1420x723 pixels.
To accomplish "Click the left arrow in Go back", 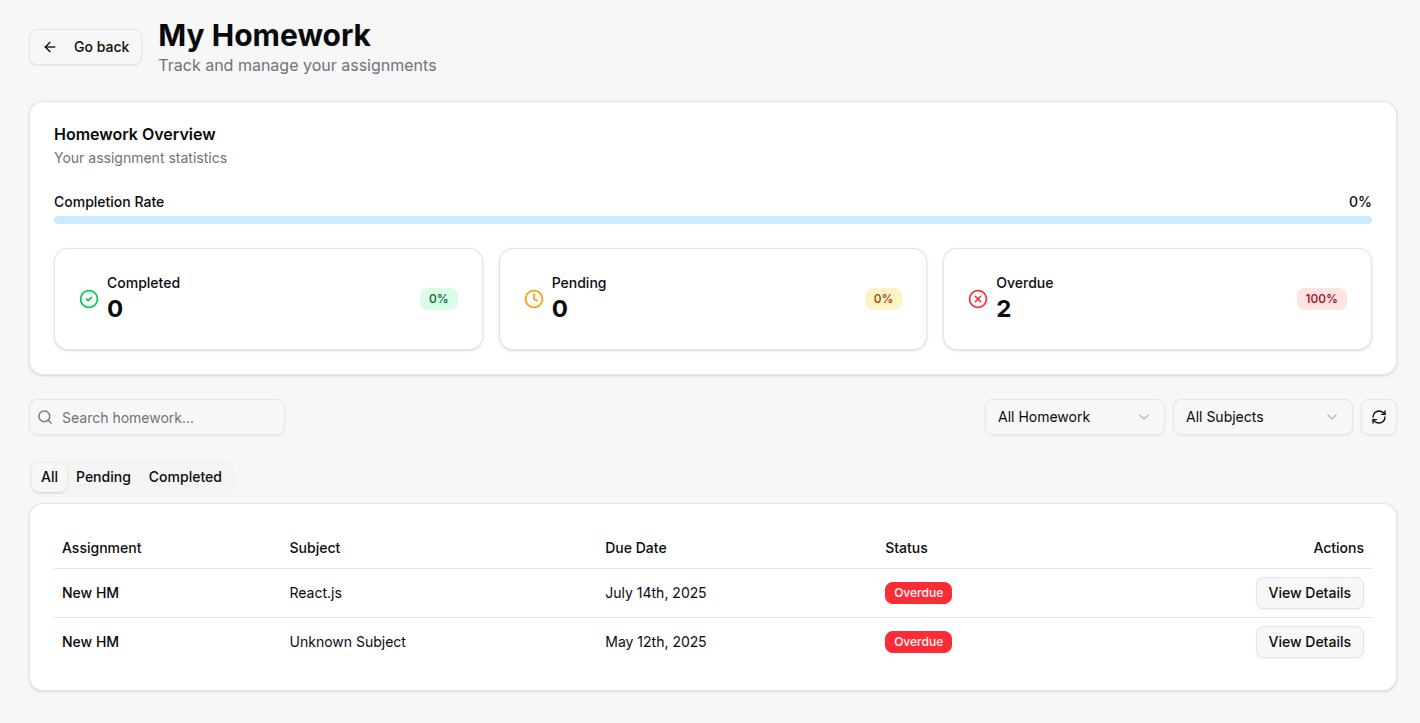I will (x=50, y=47).
